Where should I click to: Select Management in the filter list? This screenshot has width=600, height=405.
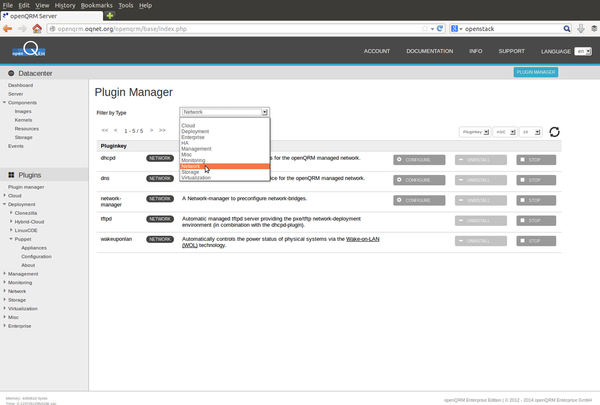click(x=225, y=149)
